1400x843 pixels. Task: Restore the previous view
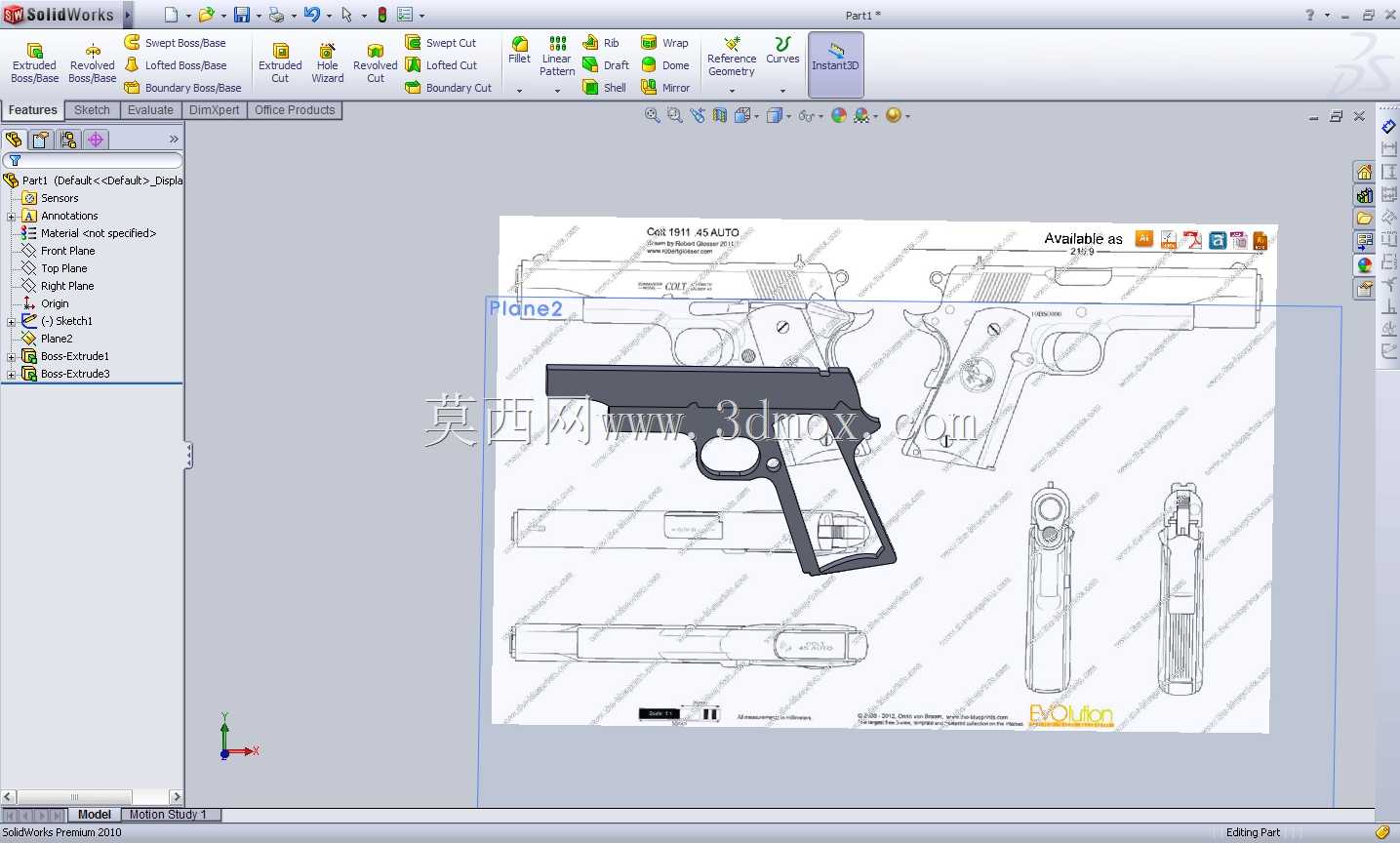[x=697, y=116]
